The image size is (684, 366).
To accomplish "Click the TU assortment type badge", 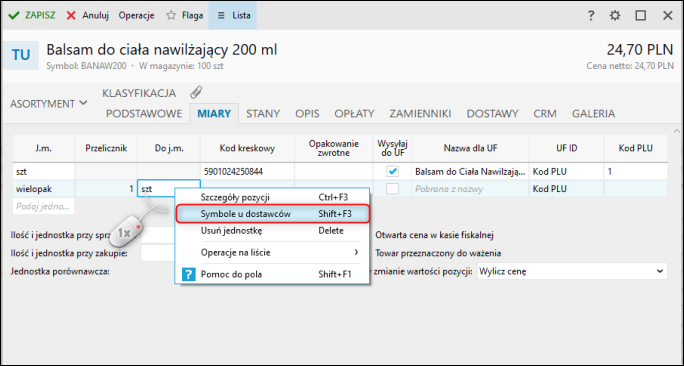I will [x=21, y=55].
